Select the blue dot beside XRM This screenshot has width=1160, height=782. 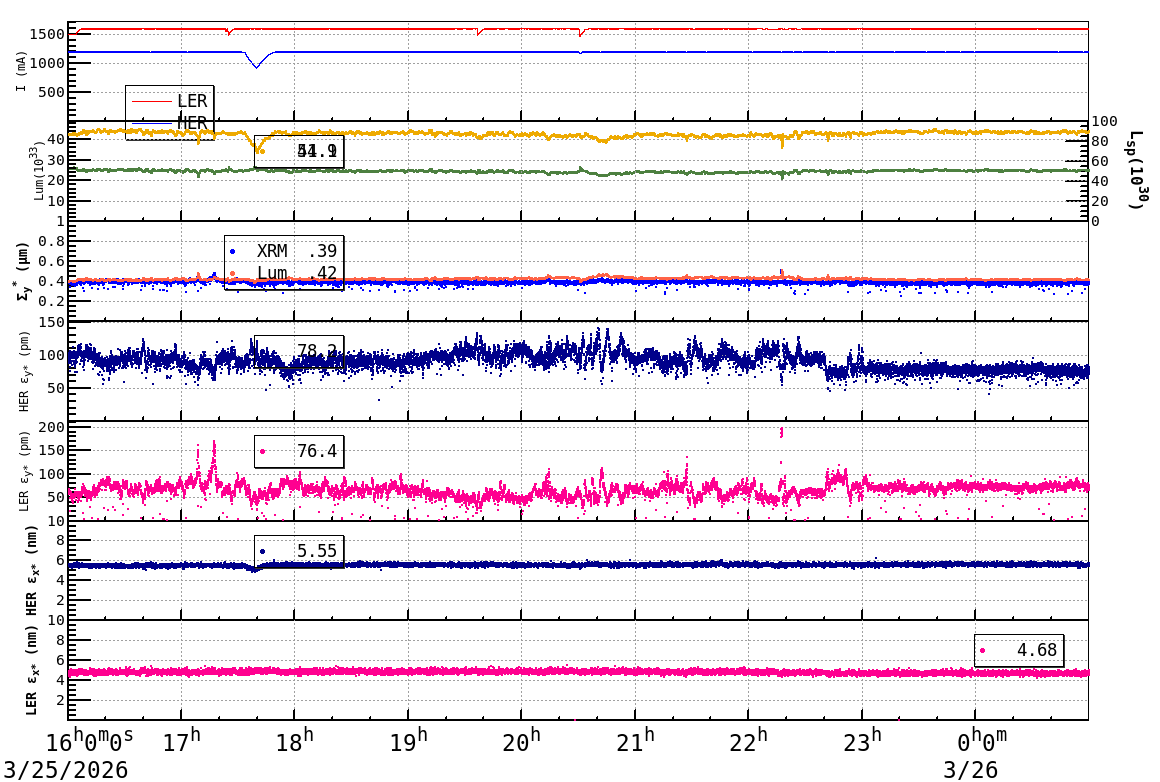(232, 252)
